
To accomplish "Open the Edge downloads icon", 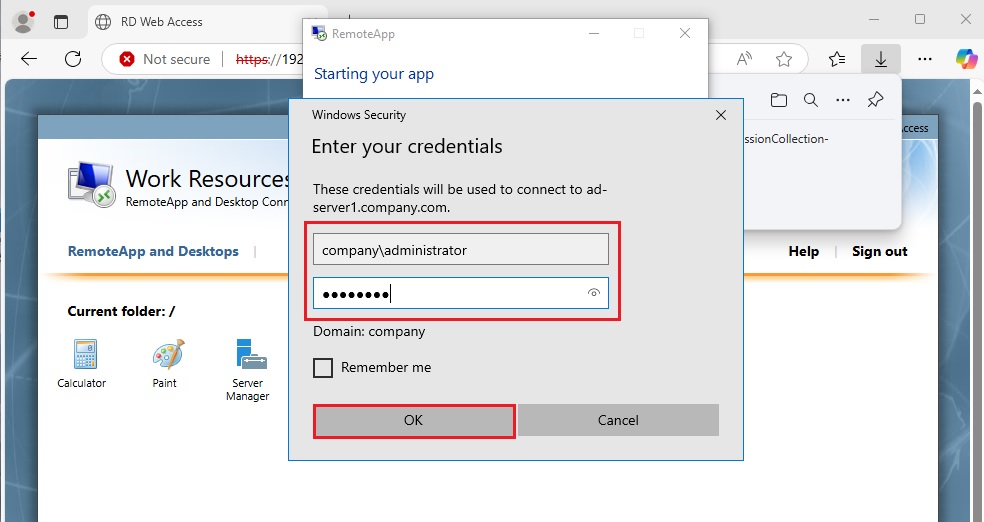I will coord(880,59).
